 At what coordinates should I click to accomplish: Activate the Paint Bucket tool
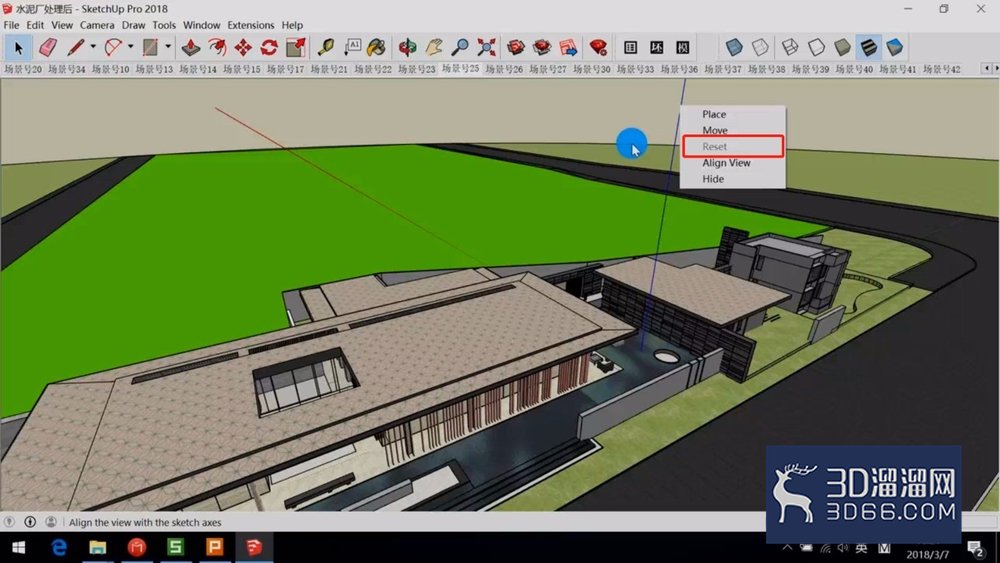377,48
